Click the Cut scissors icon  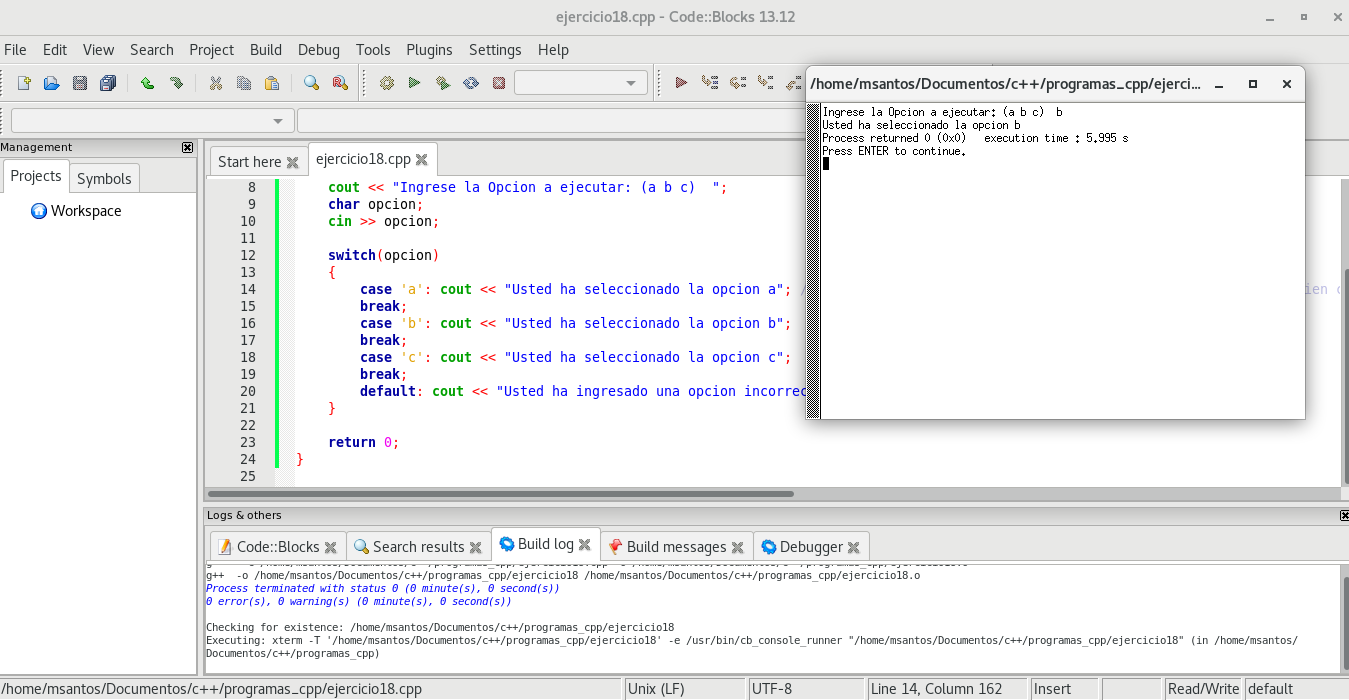coord(215,83)
